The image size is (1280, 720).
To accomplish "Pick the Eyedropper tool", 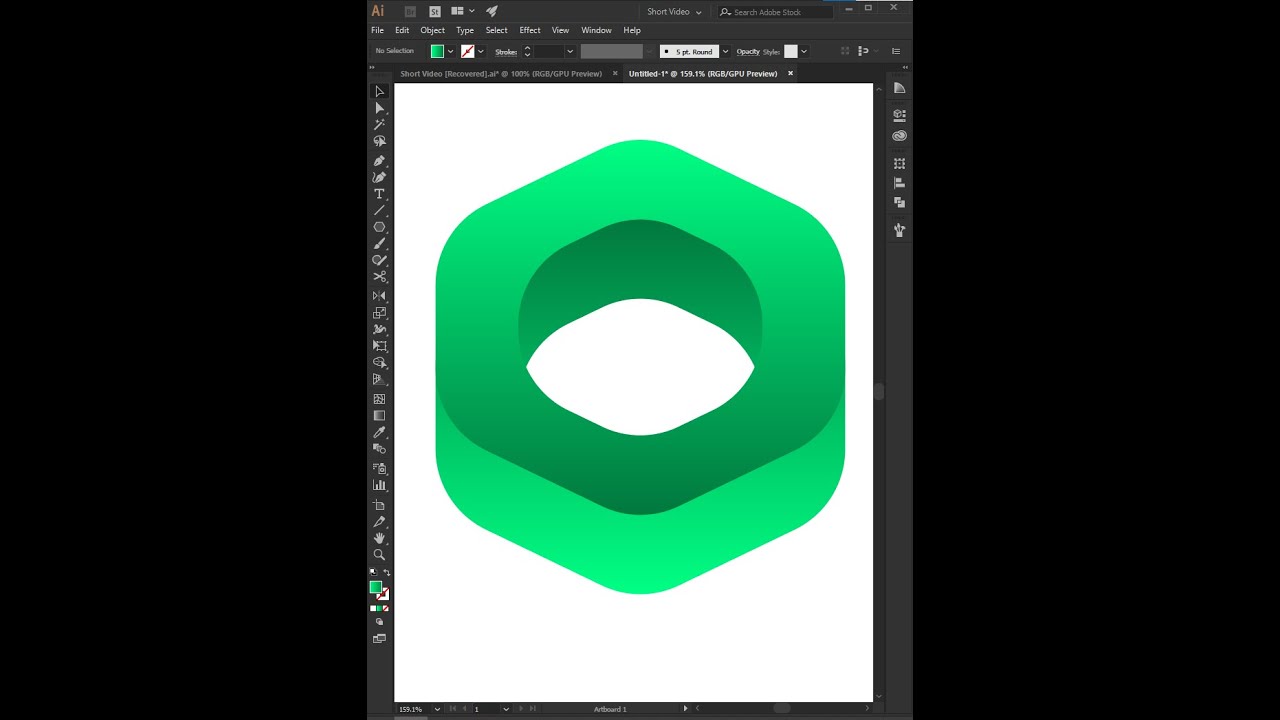I will [x=379, y=432].
